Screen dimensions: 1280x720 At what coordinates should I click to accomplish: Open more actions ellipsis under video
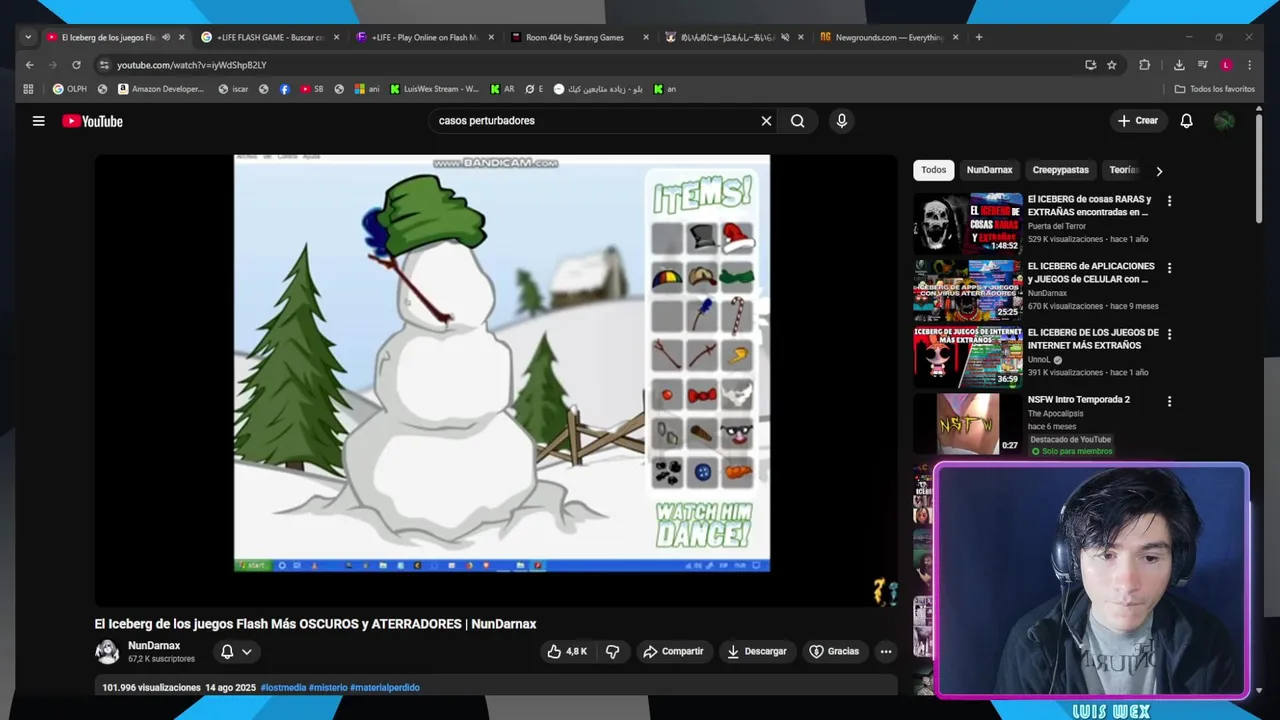[x=885, y=651]
